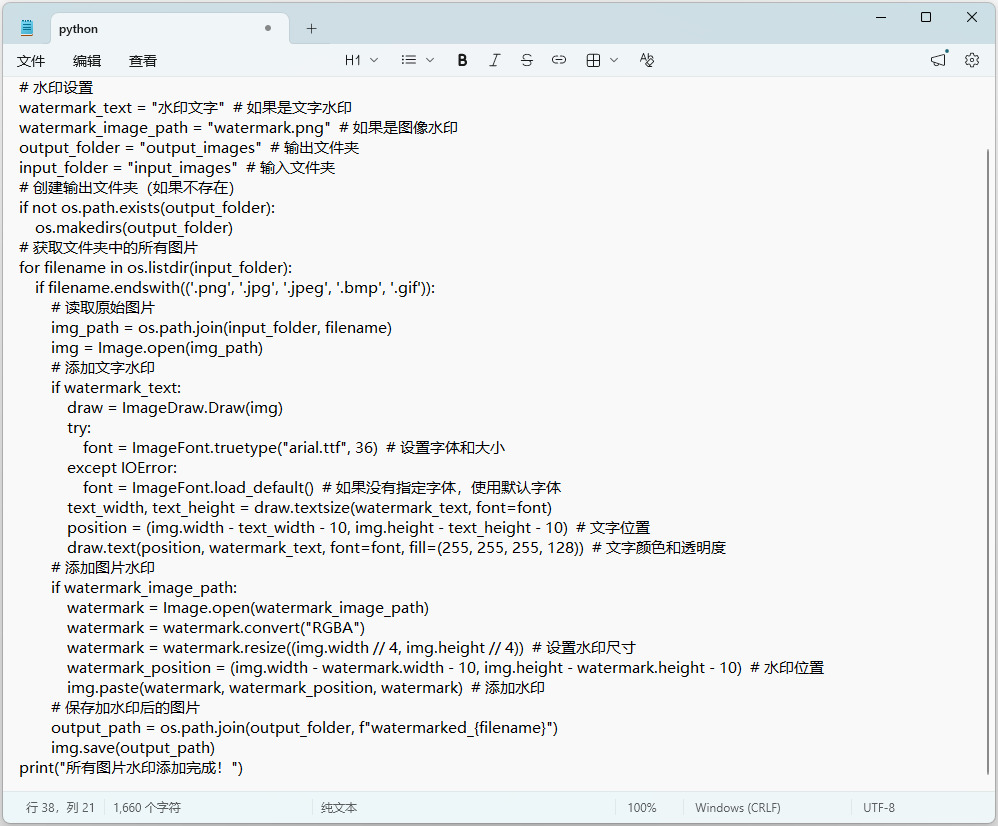Clear formatting with the Ab icon
Viewport: 998px width, 826px height.
click(x=647, y=60)
